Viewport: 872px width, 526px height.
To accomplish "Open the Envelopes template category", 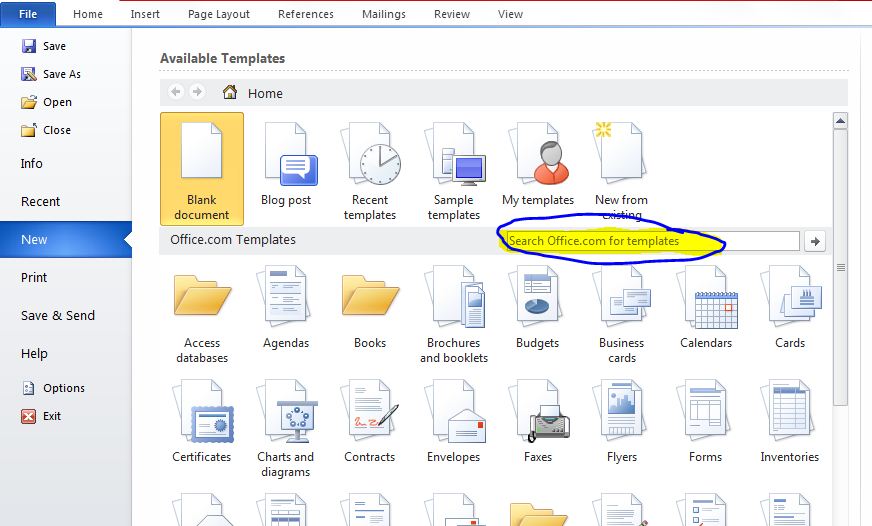I will [x=454, y=421].
